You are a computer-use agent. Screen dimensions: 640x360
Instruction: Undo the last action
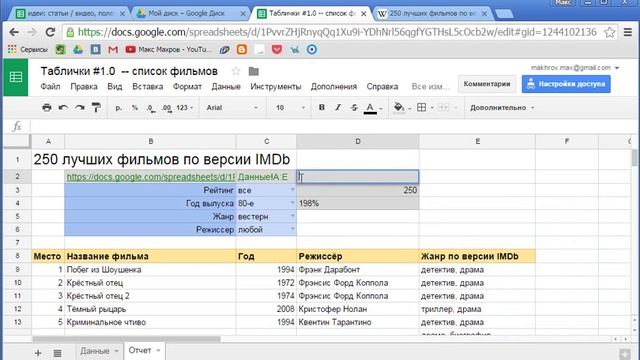63,107
